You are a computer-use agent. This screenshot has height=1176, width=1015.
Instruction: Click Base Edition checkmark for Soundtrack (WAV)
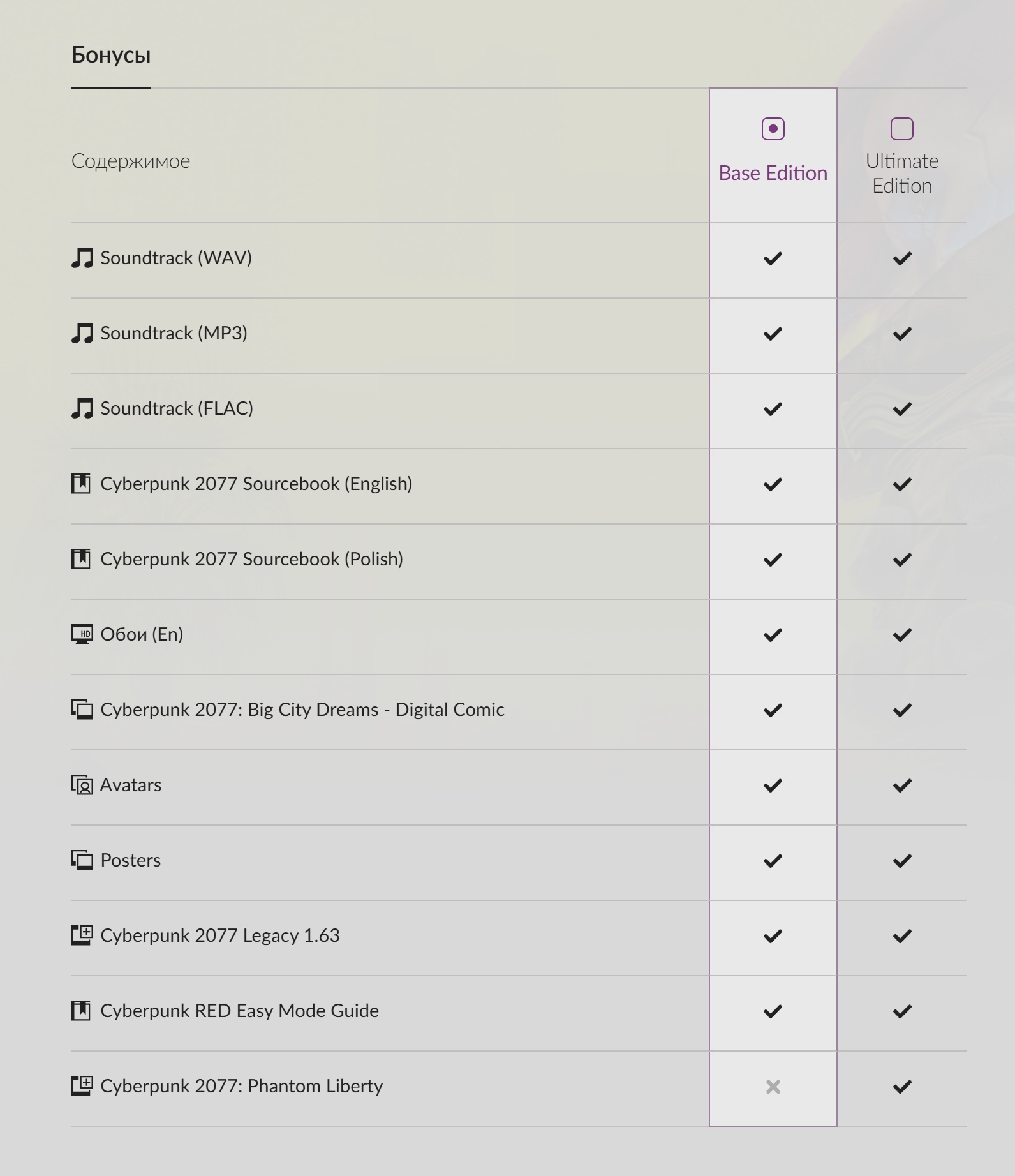pos(773,258)
